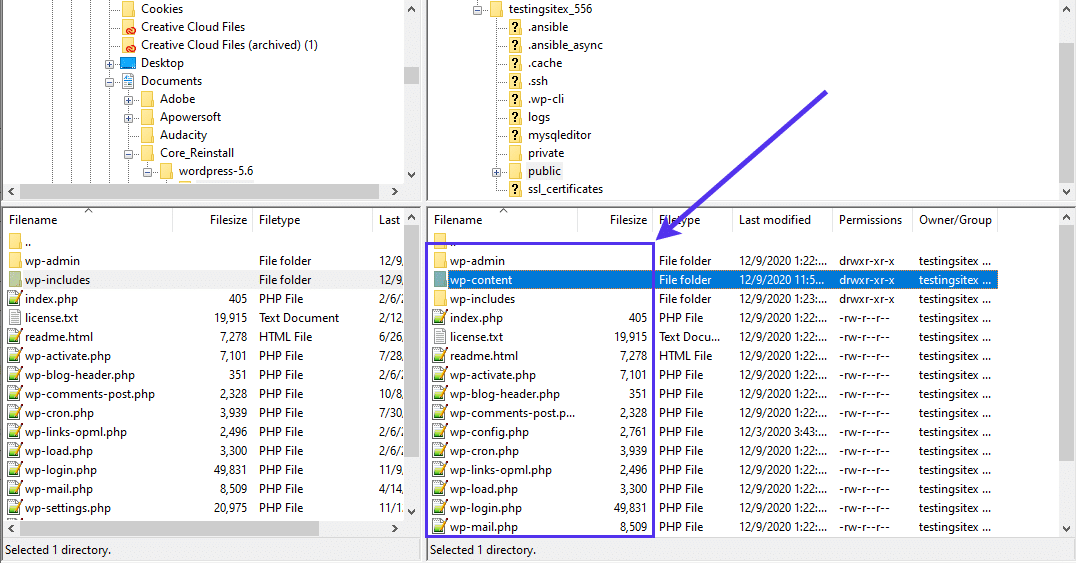Sort remote files by Permissions column

(870, 220)
